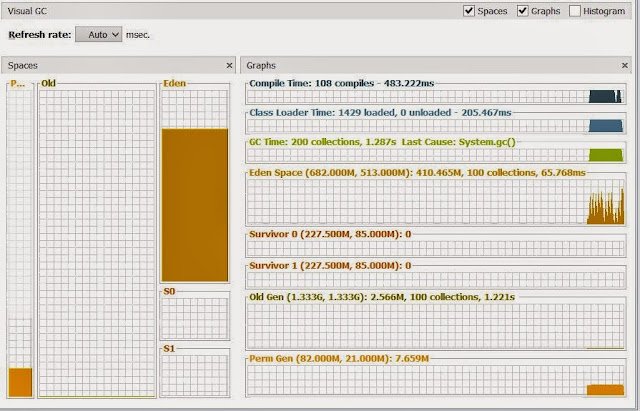Click the Compile Time graph label
This screenshot has height=411, width=640.
click(x=341, y=83)
